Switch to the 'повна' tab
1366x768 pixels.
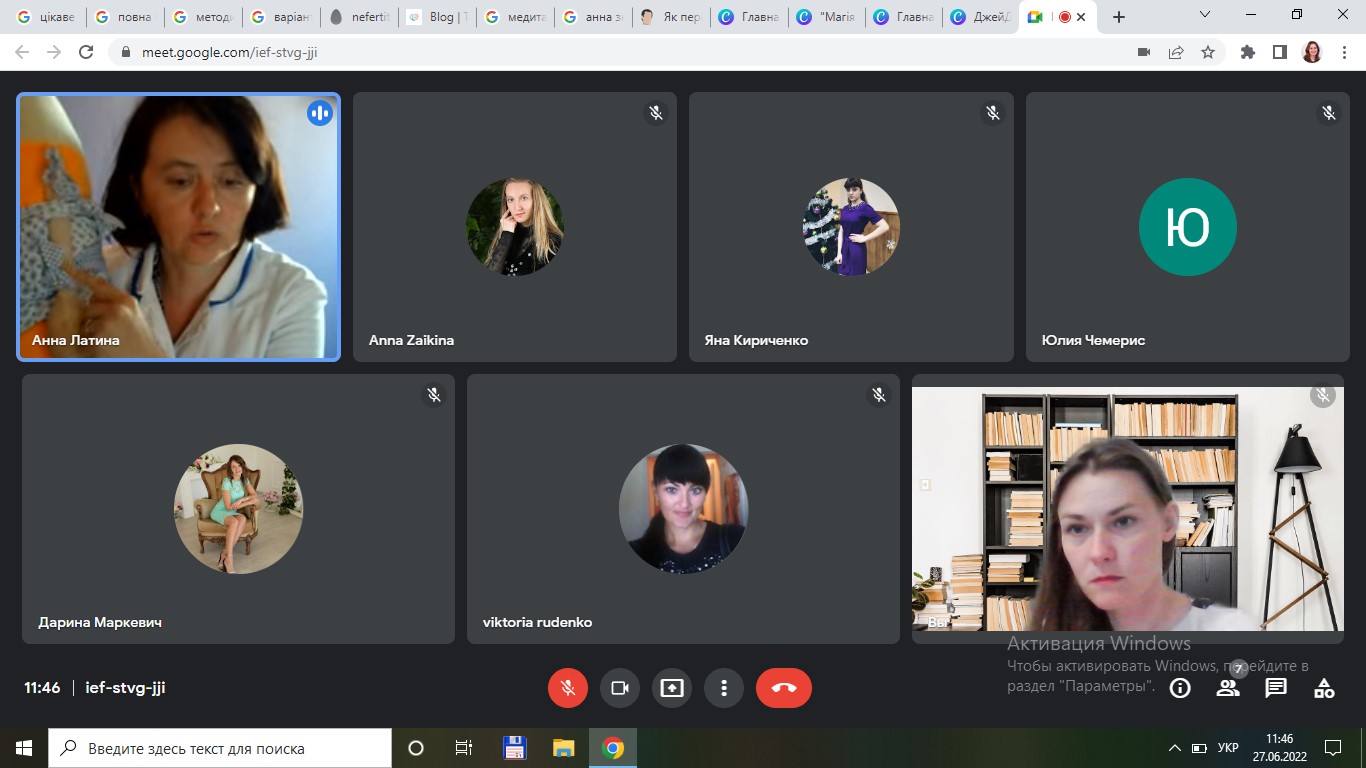[124, 17]
